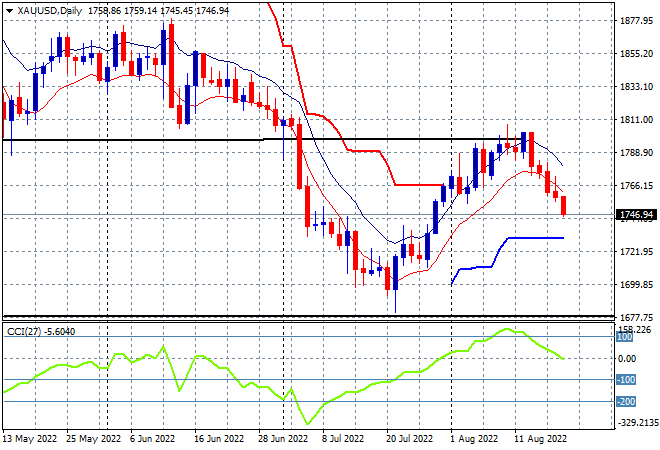
Task: Click the lowest blue candlestick near 20 Jul
Action: tap(395, 273)
